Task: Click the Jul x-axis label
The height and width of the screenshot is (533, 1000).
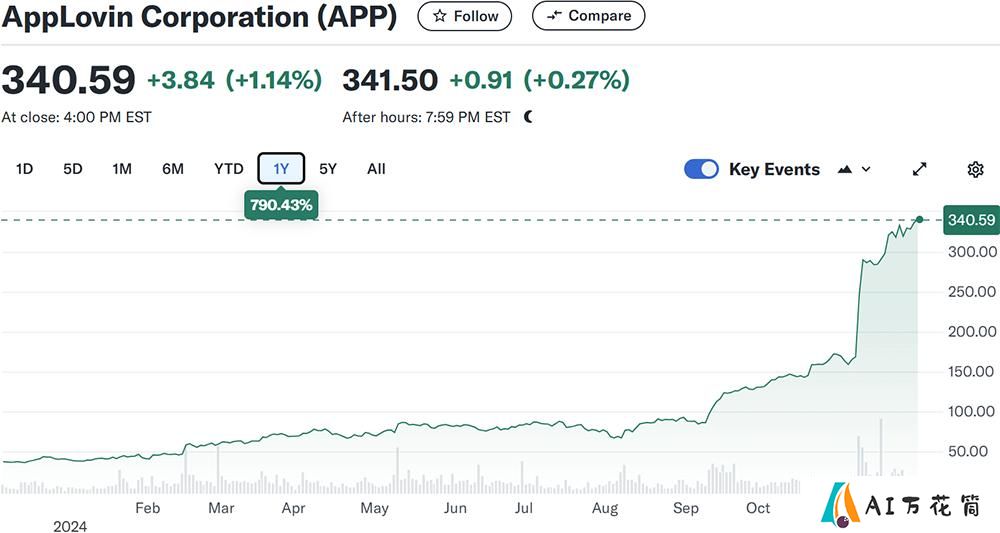Action: [x=524, y=508]
